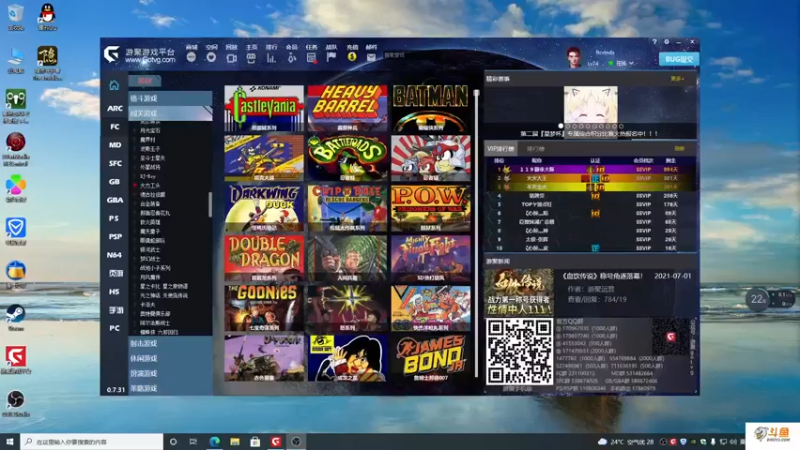
Task: Click the yellow refresh link in ranking panel
Action: point(679,148)
